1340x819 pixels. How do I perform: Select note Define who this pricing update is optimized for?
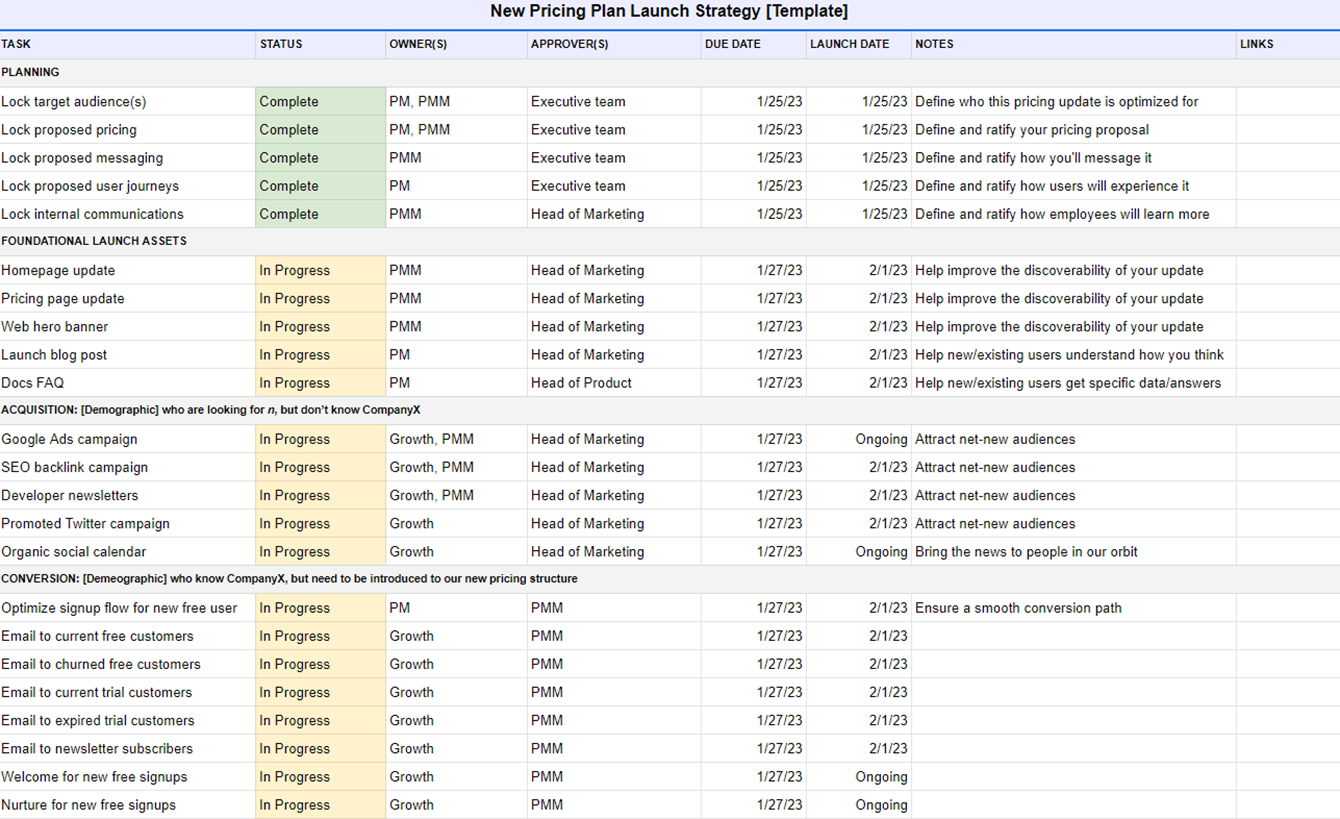tap(1074, 102)
